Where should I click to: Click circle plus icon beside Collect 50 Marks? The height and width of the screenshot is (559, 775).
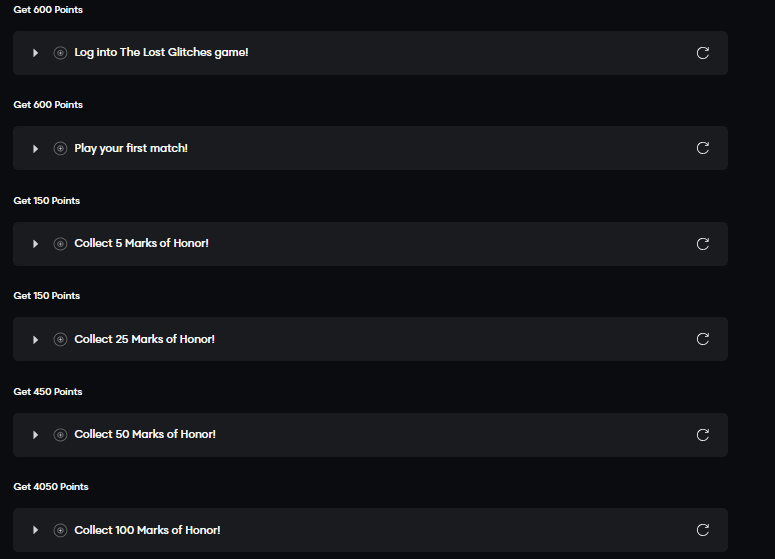[x=60, y=435]
